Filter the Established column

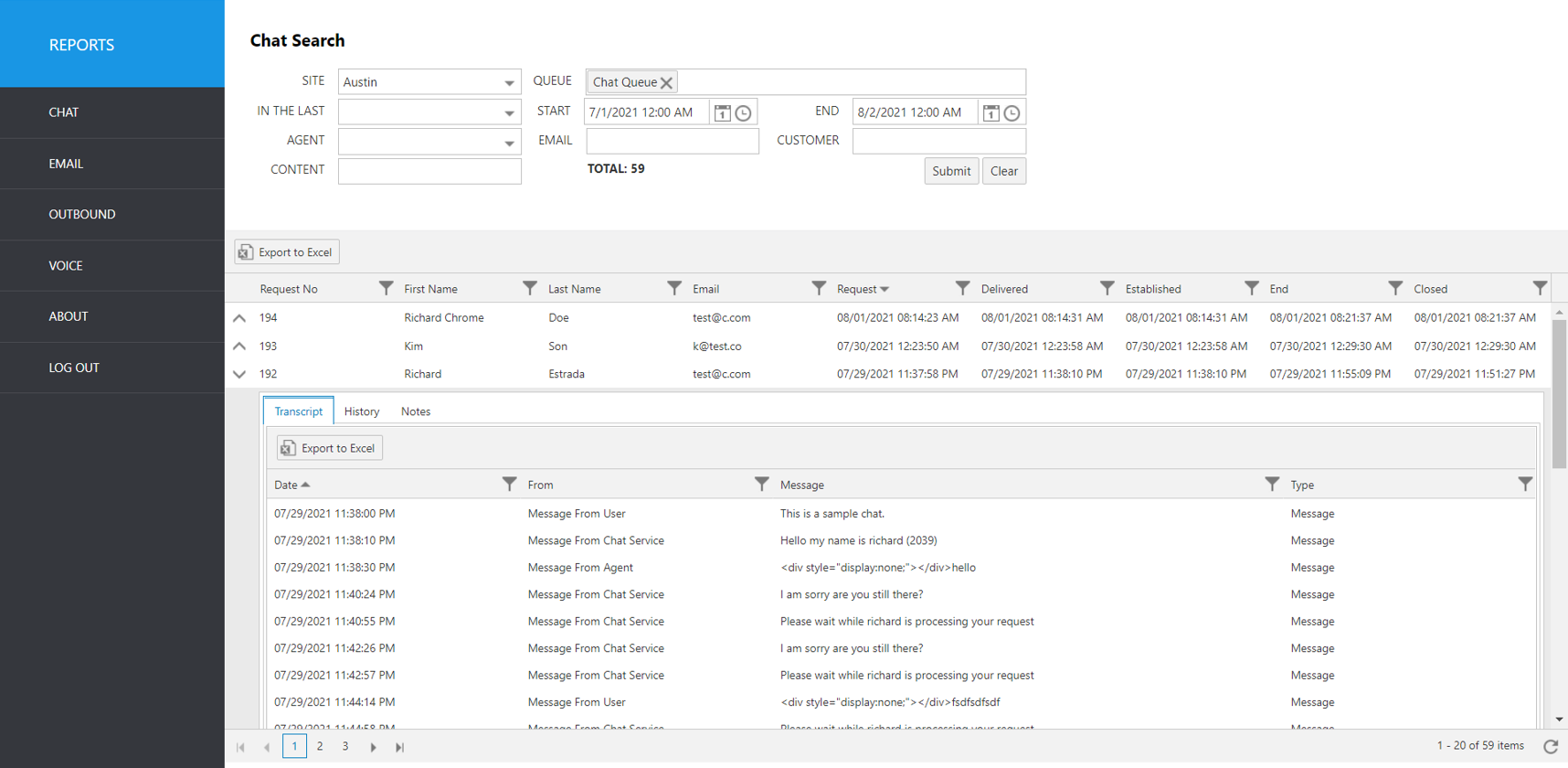tap(1251, 288)
